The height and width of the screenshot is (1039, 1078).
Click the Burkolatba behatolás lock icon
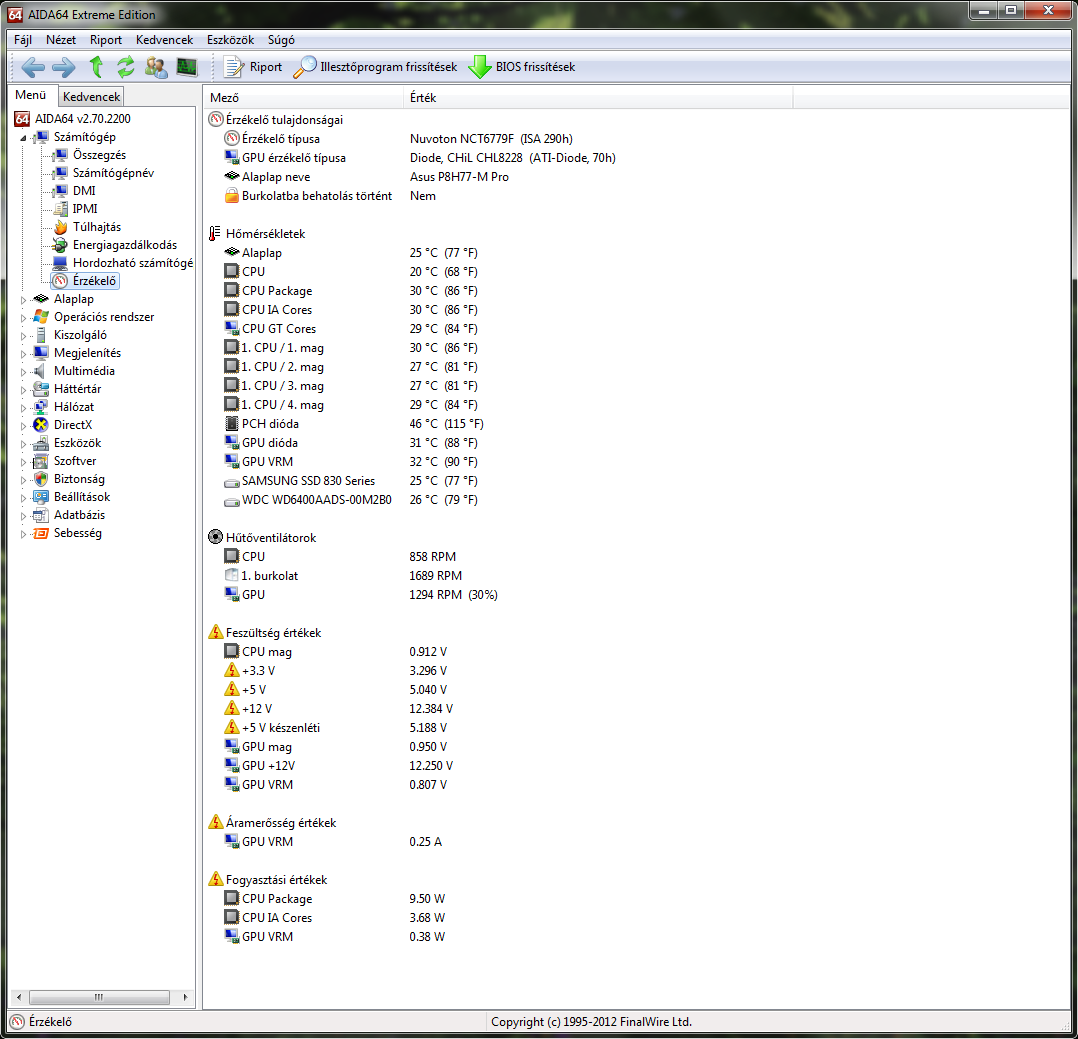(232, 195)
